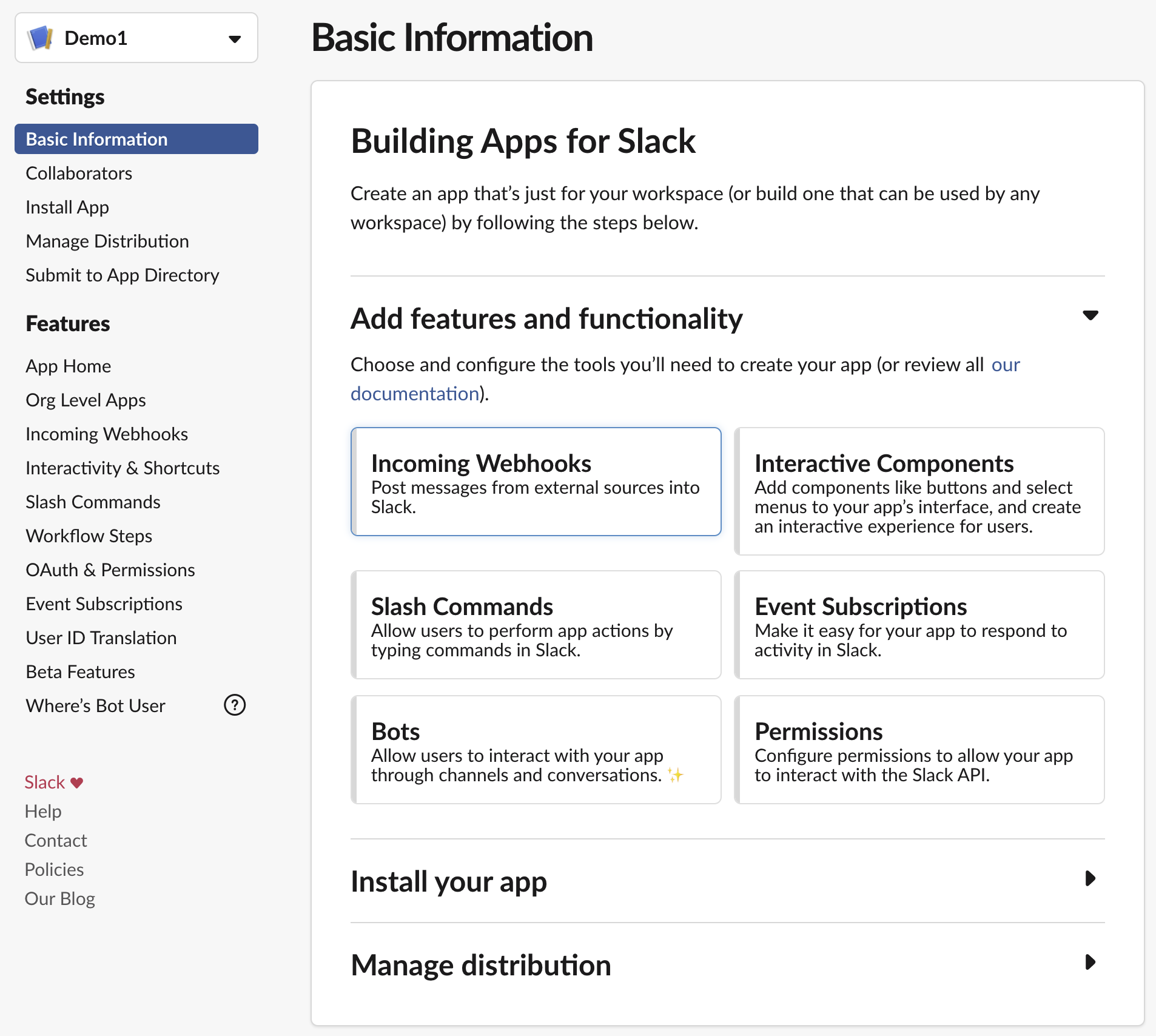Open the Interactive Components feature card
This screenshot has width=1156, height=1036.
point(919,491)
